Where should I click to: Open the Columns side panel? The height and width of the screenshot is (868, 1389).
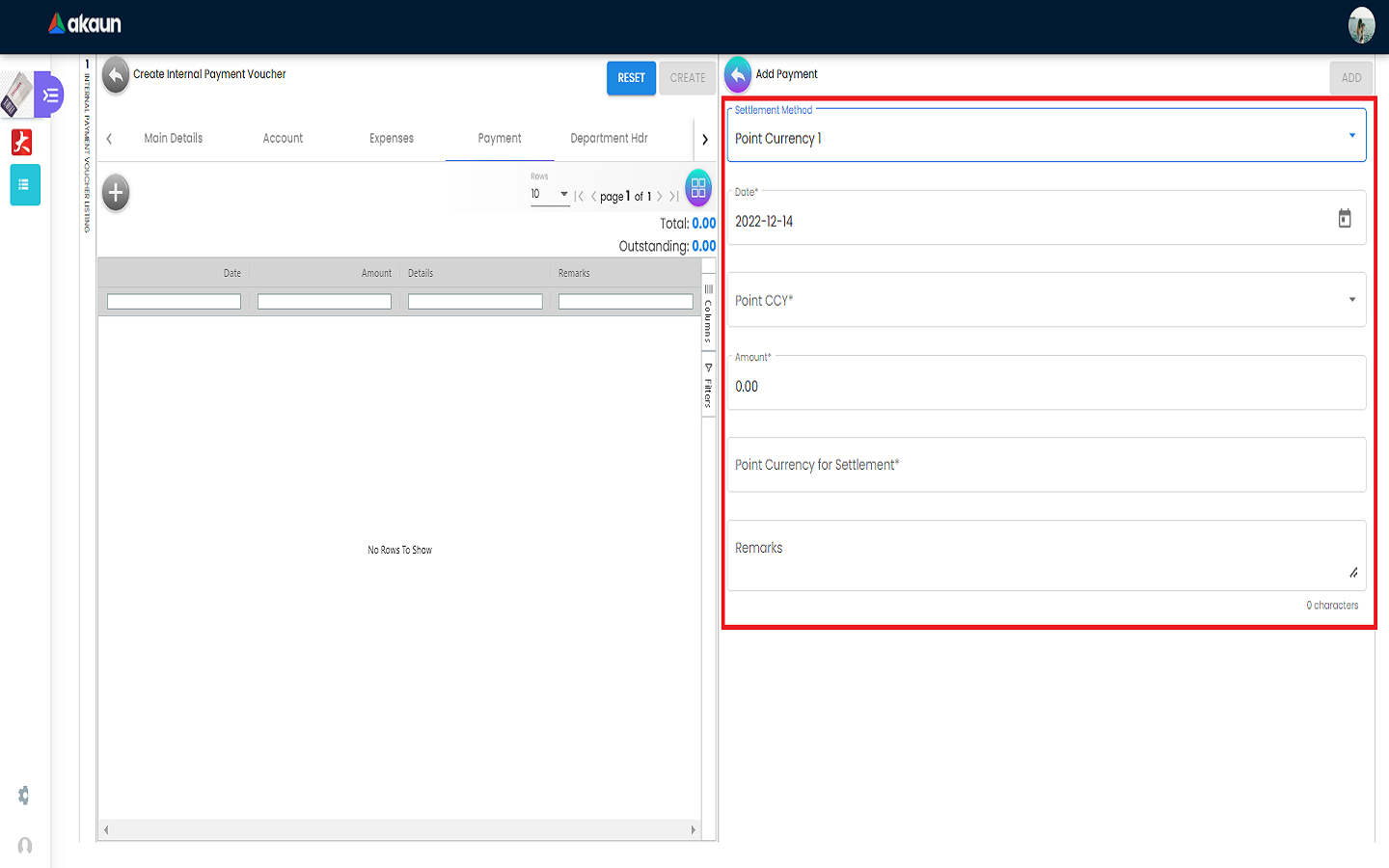(708, 314)
